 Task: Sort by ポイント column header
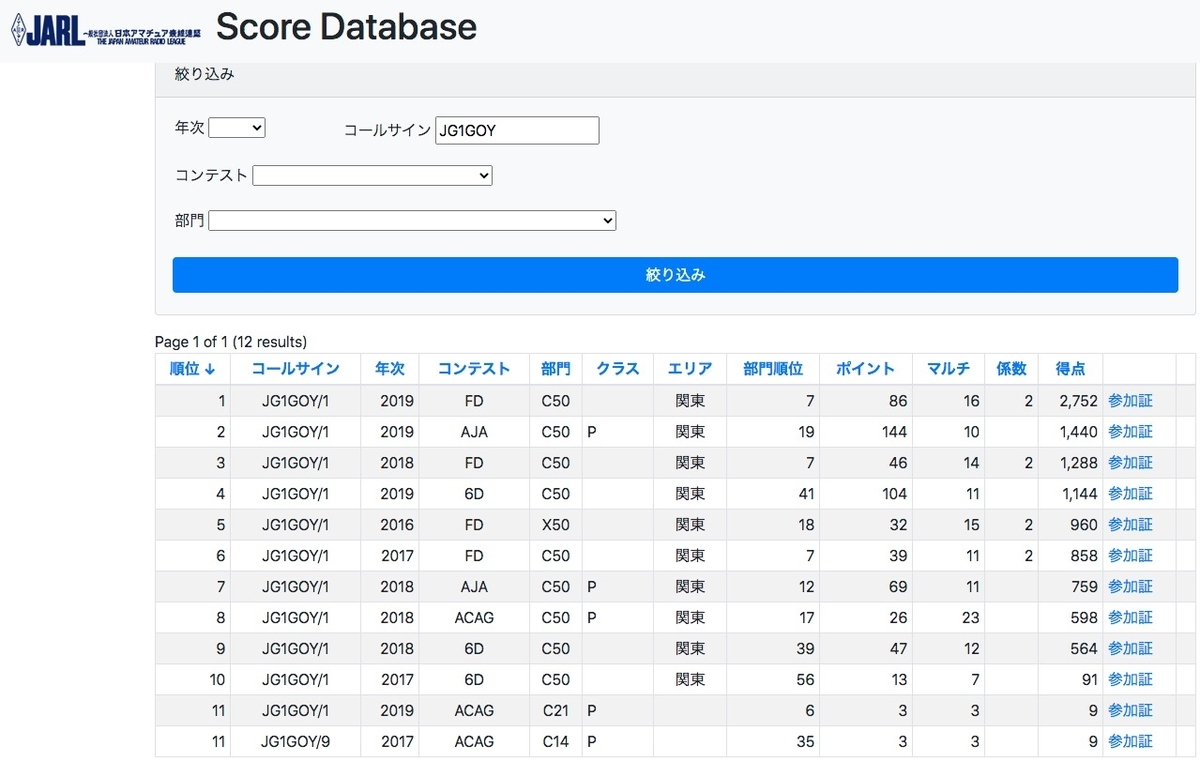(865, 369)
